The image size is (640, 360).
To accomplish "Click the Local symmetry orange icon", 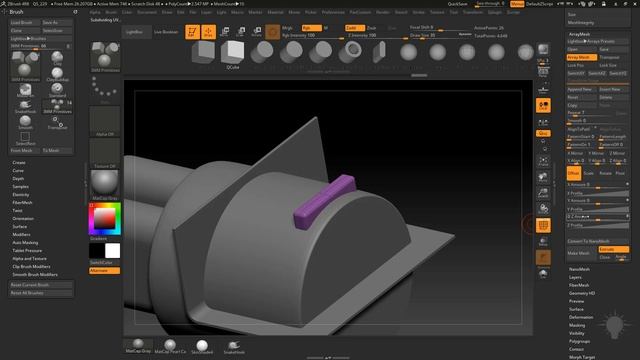I will 543,105.
